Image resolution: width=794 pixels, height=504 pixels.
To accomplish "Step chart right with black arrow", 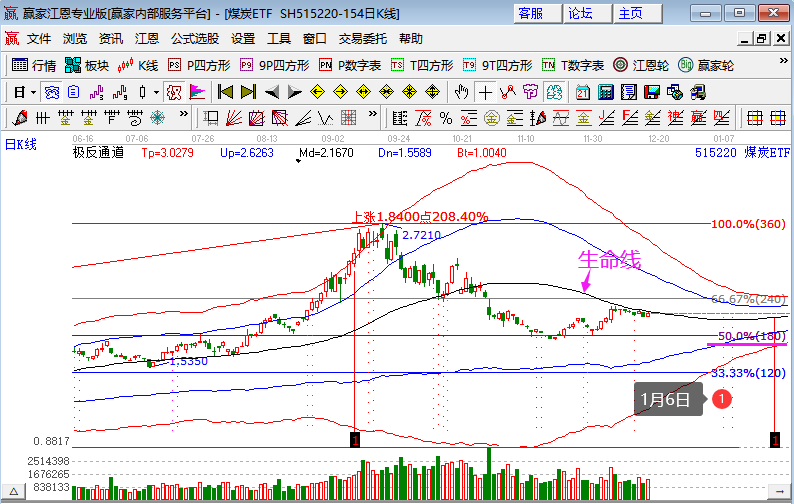I will 294,92.
